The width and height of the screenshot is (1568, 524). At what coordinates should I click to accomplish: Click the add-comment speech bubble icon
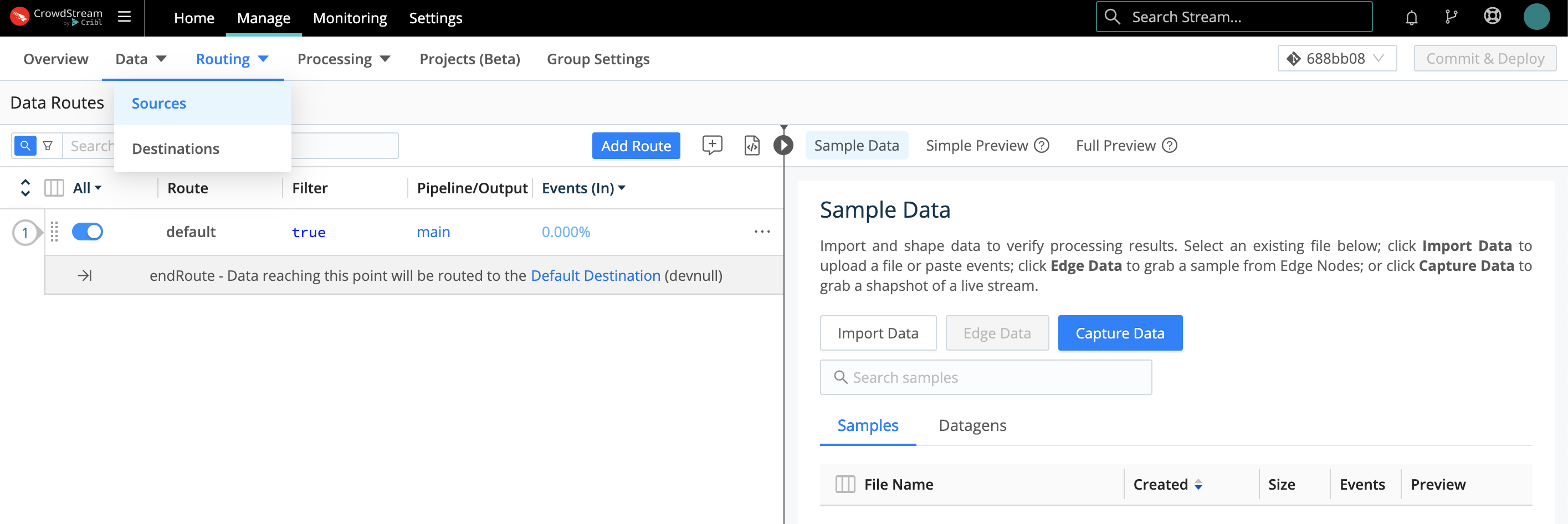pos(712,146)
